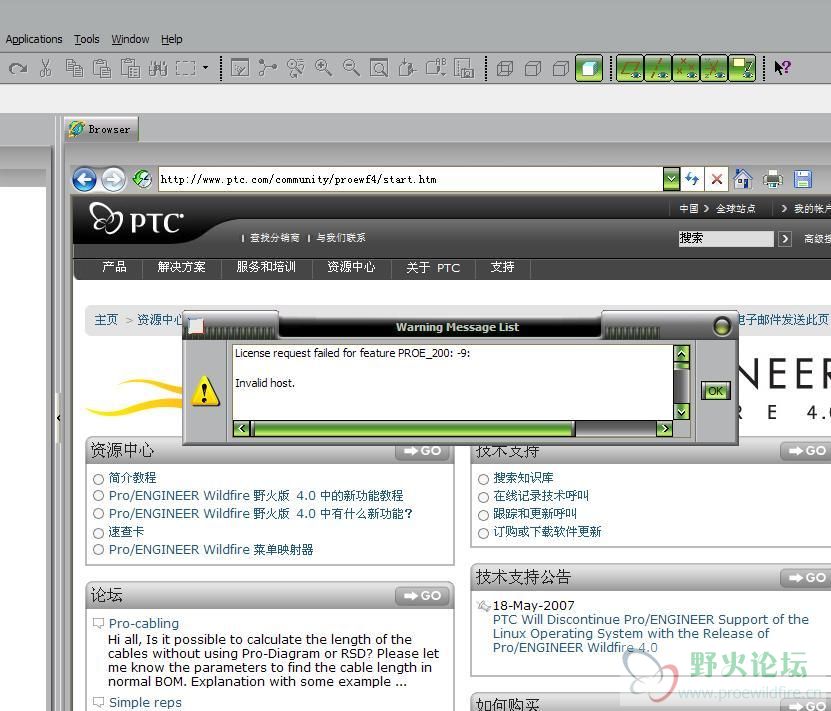This screenshot has height=711, width=831.
Task: Click the Saved View List icon
Action: [436, 68]
